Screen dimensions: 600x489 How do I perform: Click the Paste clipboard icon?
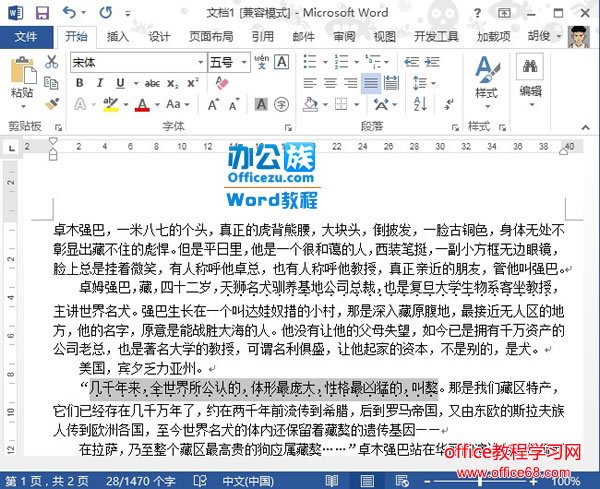[x=23, y=70]
